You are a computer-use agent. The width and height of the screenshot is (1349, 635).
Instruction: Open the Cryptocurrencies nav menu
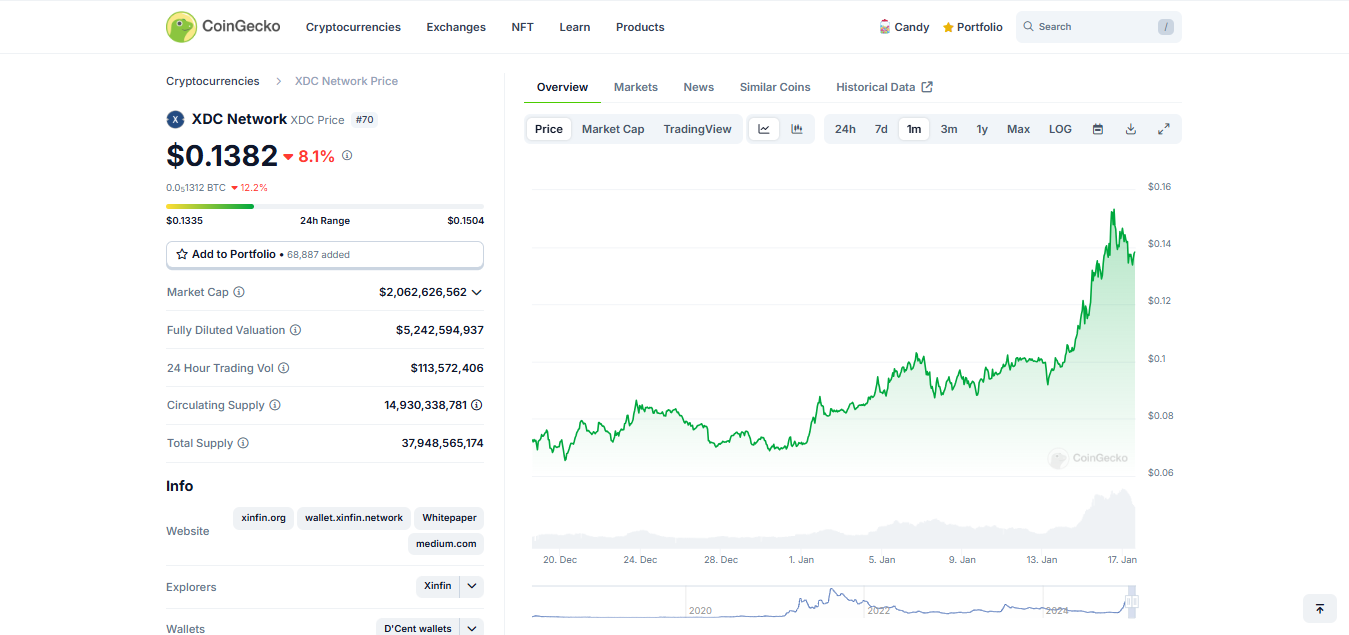tap(353, 27)
